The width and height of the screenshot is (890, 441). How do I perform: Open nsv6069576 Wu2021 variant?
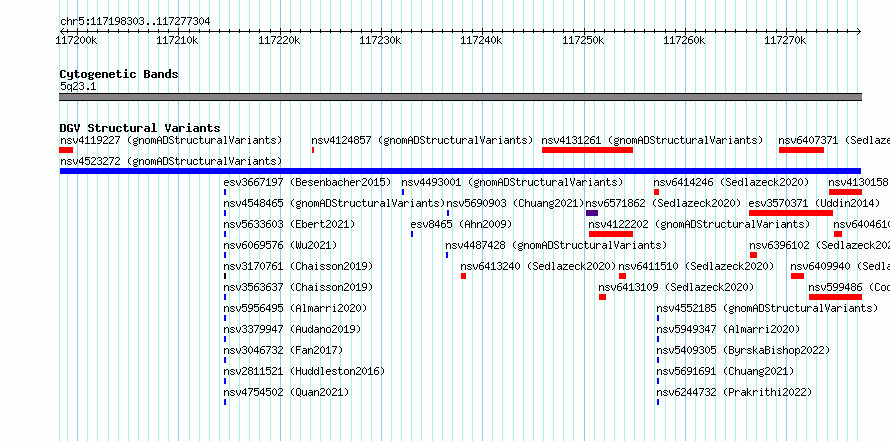280,245
